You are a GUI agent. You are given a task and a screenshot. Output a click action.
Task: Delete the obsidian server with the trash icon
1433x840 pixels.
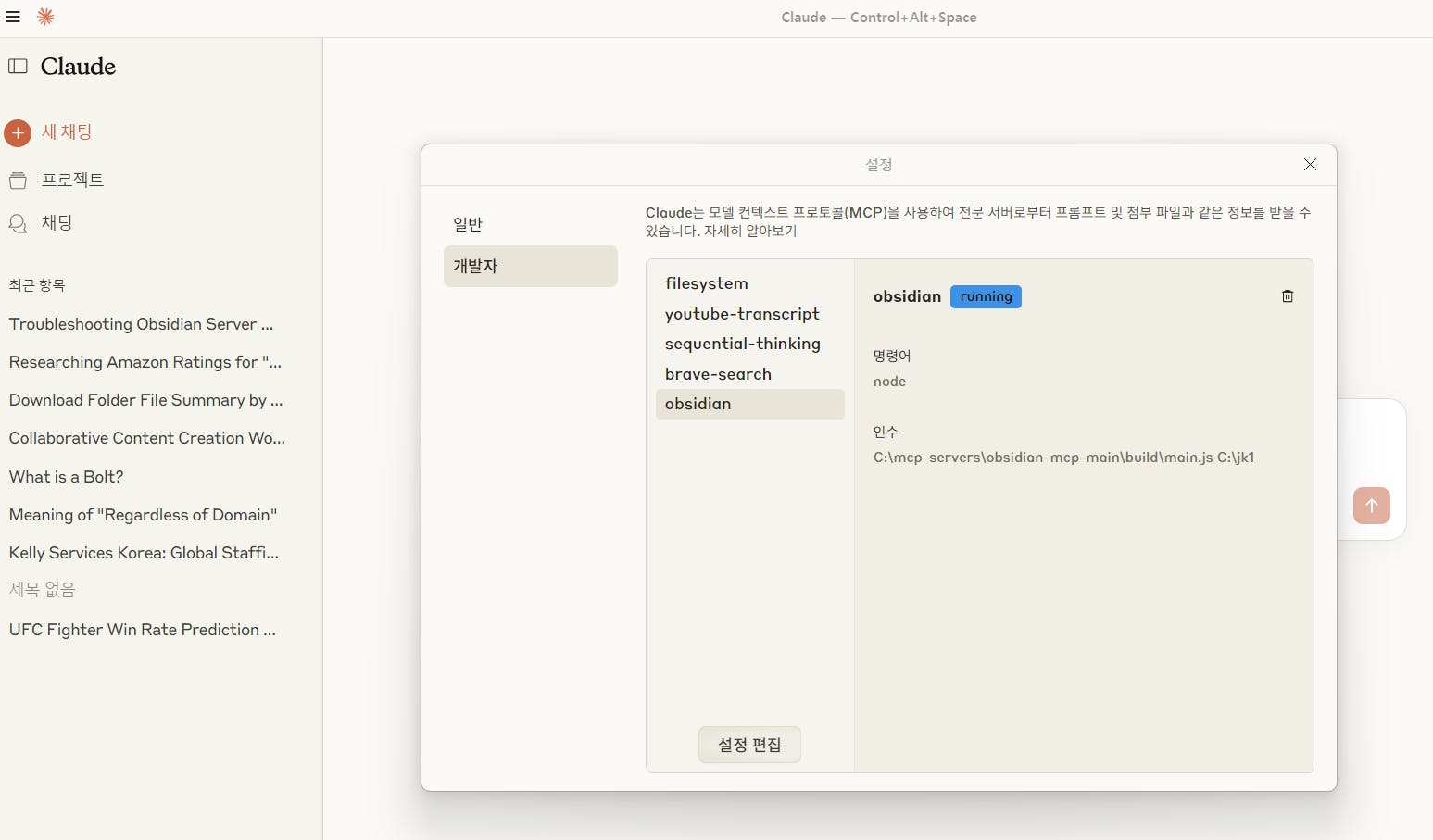1288,296
